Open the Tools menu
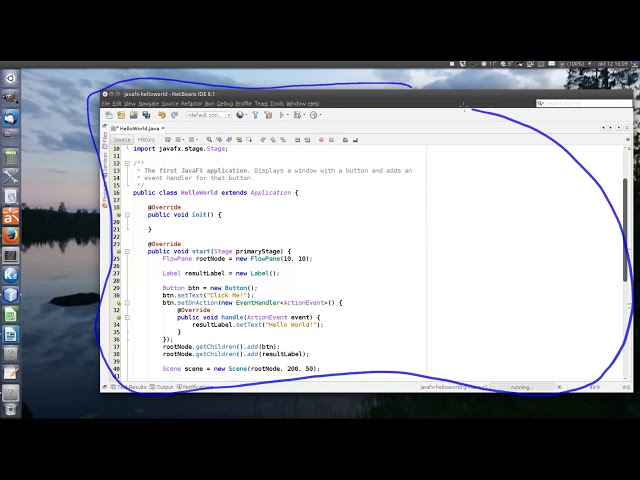640x480 pixels. point(277,104)
